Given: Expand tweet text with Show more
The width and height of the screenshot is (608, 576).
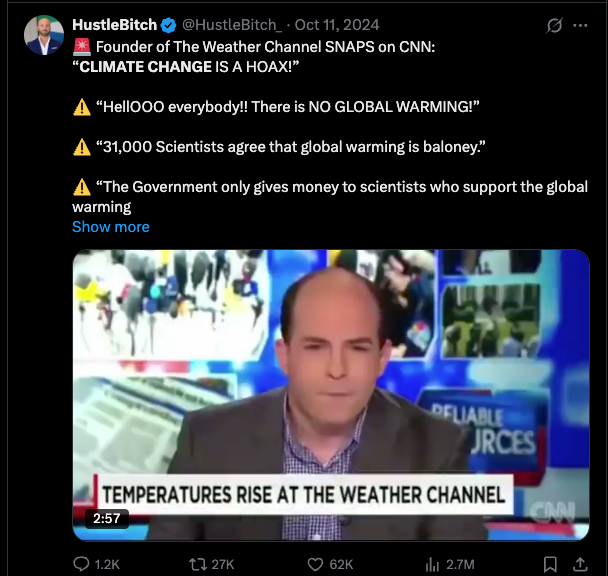Looking at the screenshot, I should coord(111,227).
